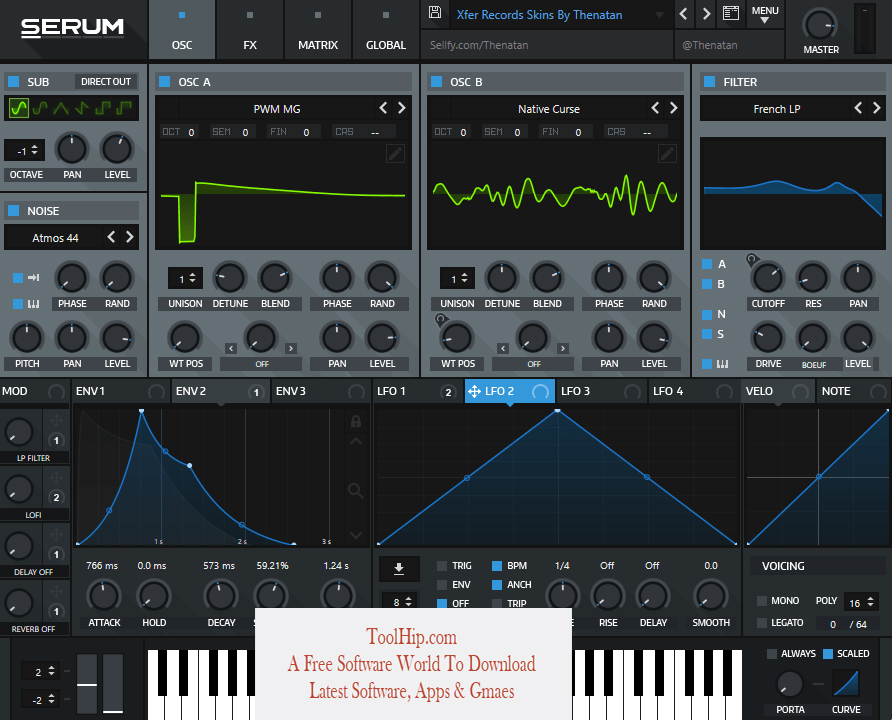
Task: Click the envelope lock icon
Action: [356, 421]
